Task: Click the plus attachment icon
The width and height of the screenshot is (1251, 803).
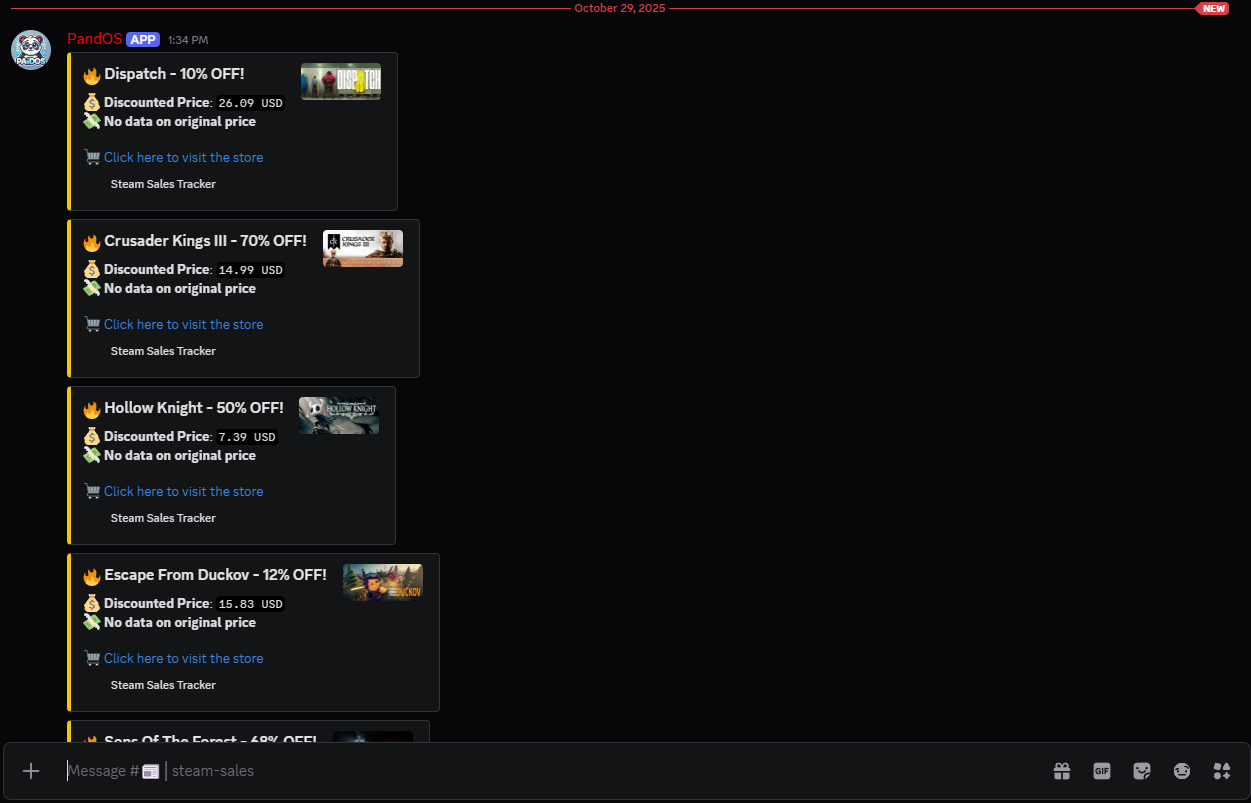Action: (31, 771)
